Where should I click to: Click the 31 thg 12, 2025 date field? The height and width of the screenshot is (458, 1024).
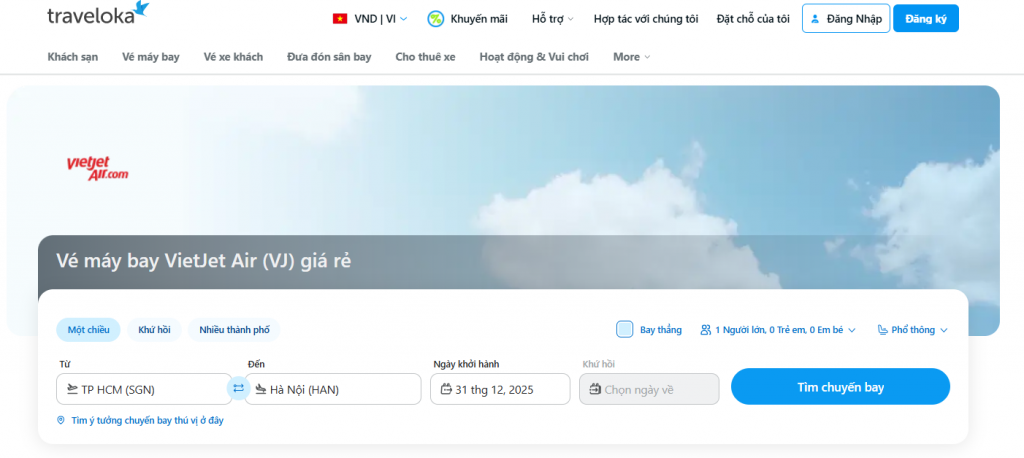[x=500, y=389]
